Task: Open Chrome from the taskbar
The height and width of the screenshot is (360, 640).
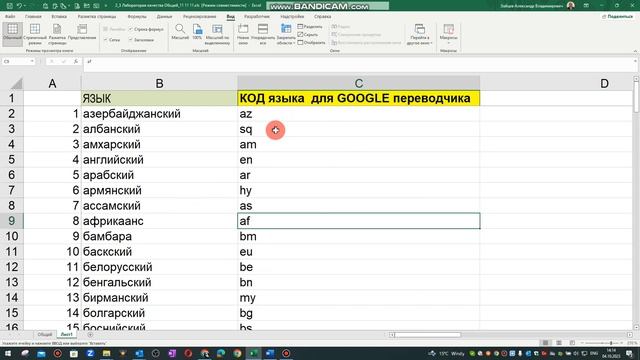Action: point(237,353)
